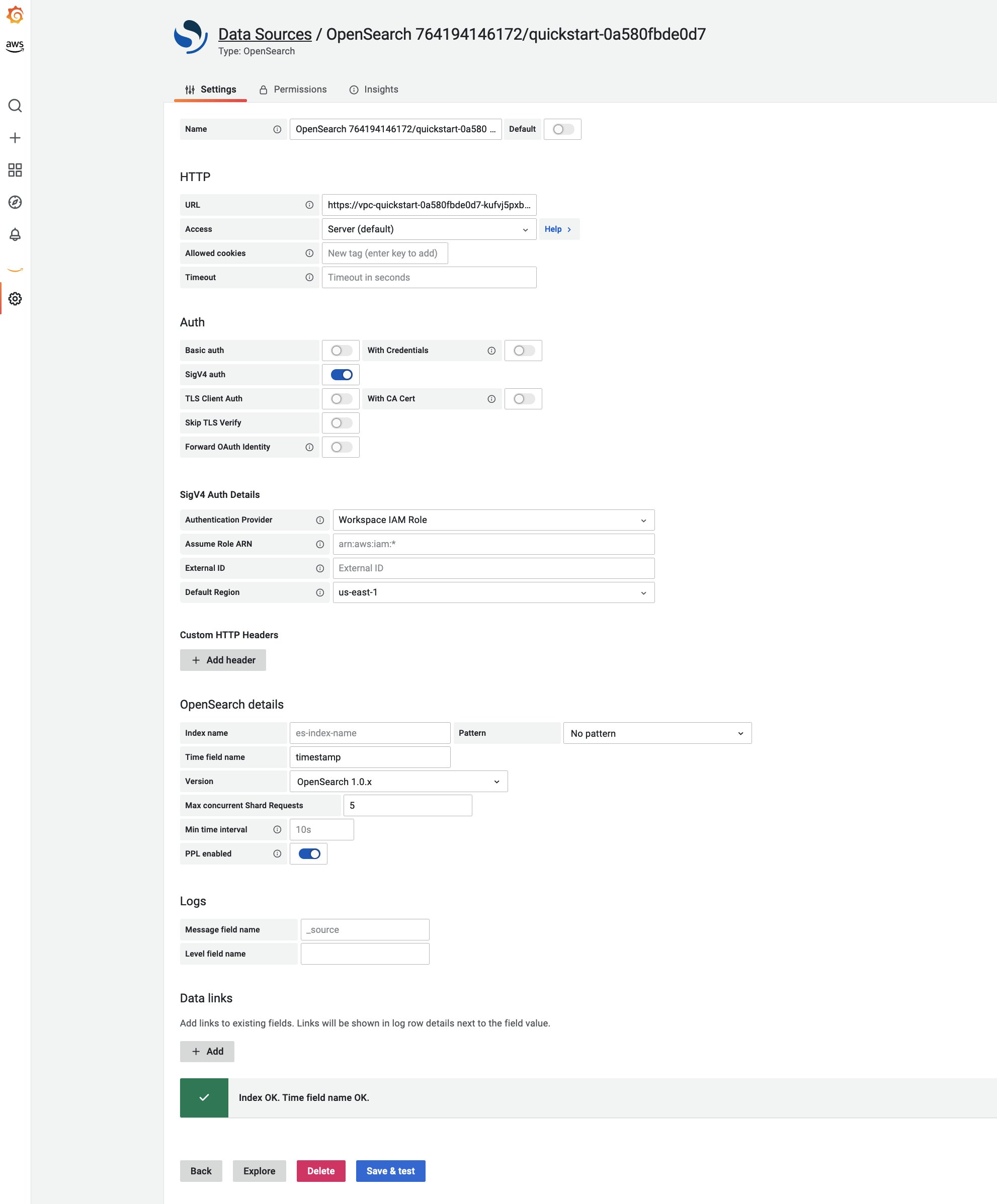Open Configuration via the gear icon
The image size is (997, 1204).
coord(16,299)
